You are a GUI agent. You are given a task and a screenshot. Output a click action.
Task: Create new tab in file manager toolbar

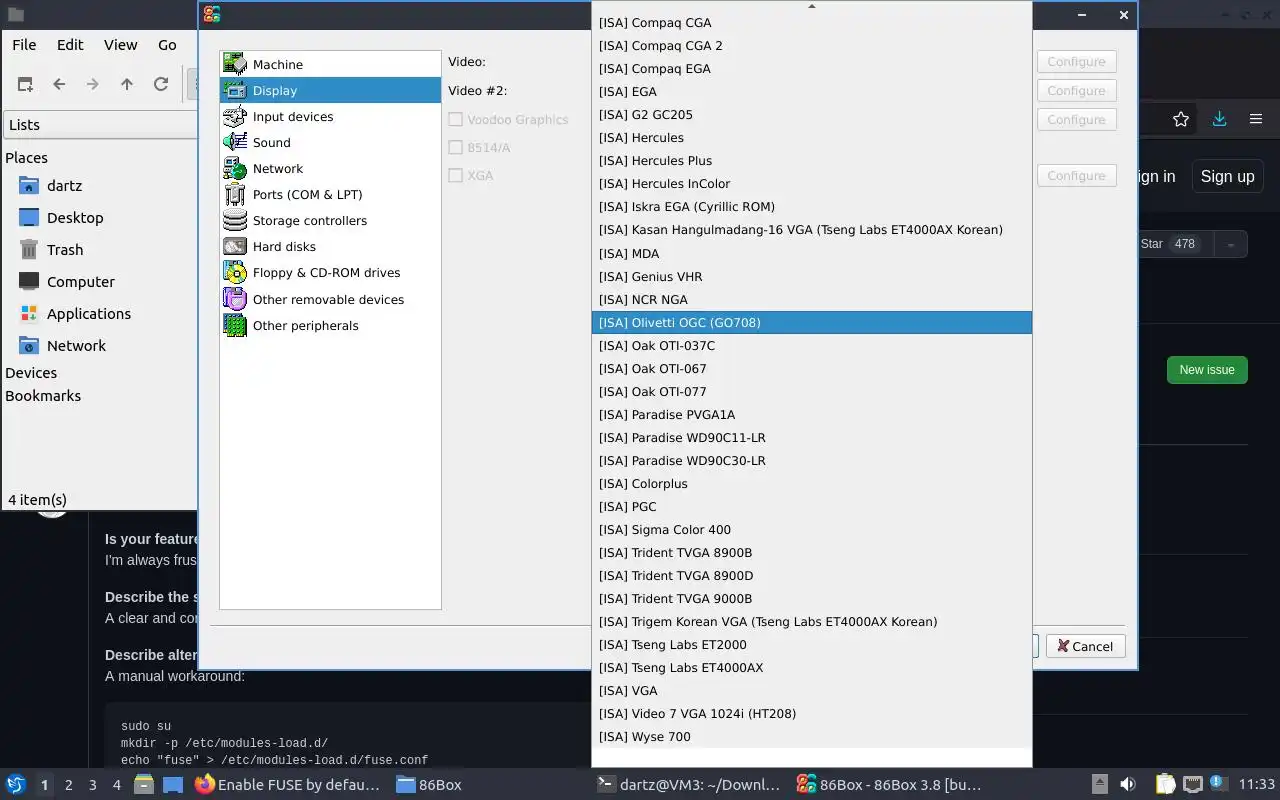[x=25, y=84]
